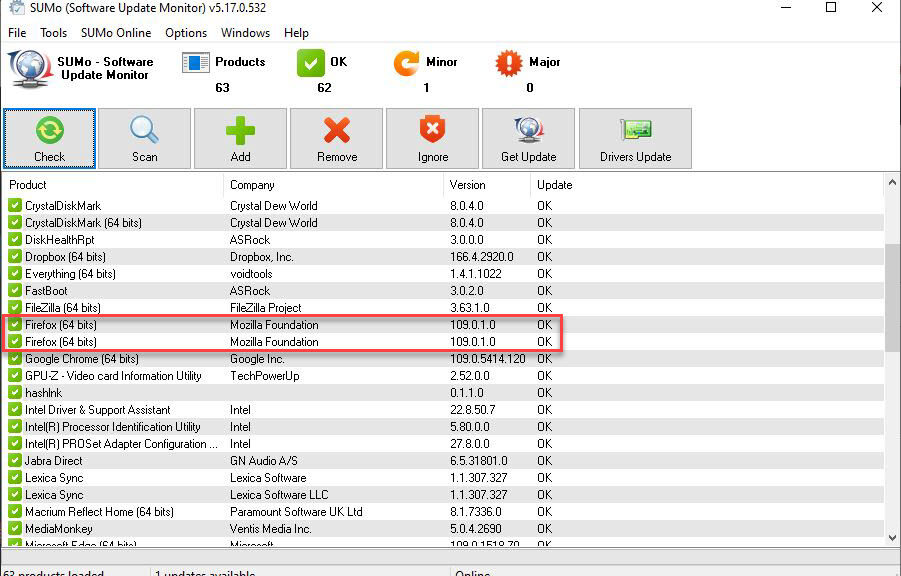
Task: Click the SUMo globe logo icon
Action: [30, 68]
